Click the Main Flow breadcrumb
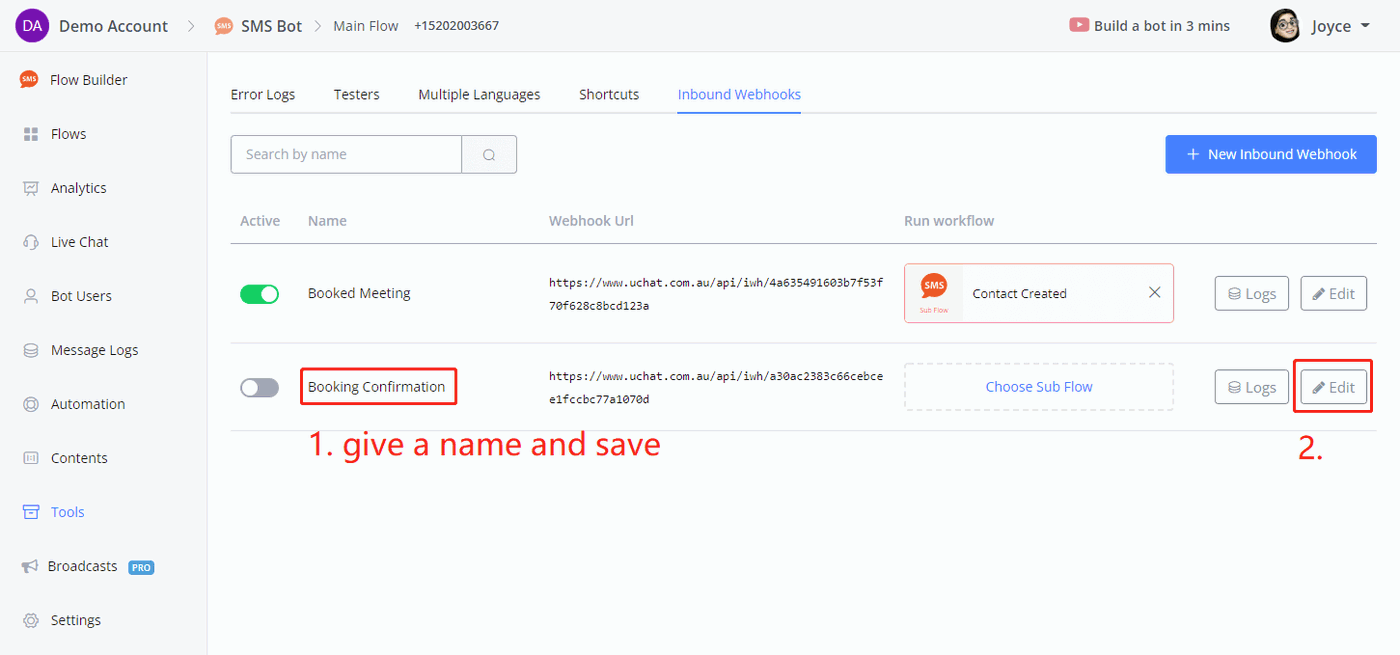 tap(366, 26)
